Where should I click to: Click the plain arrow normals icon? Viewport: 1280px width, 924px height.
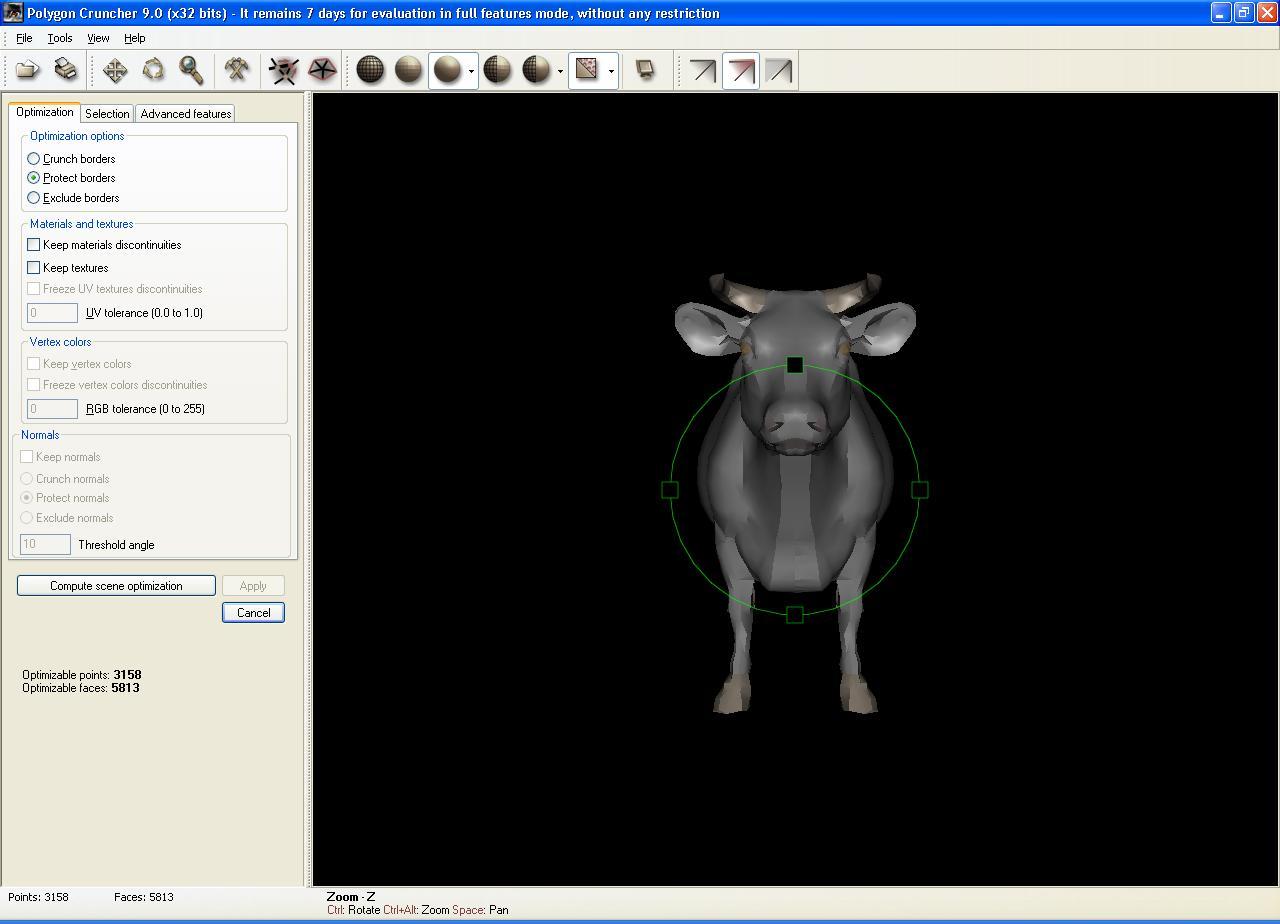pyautogui.click(x=703, y=70)
